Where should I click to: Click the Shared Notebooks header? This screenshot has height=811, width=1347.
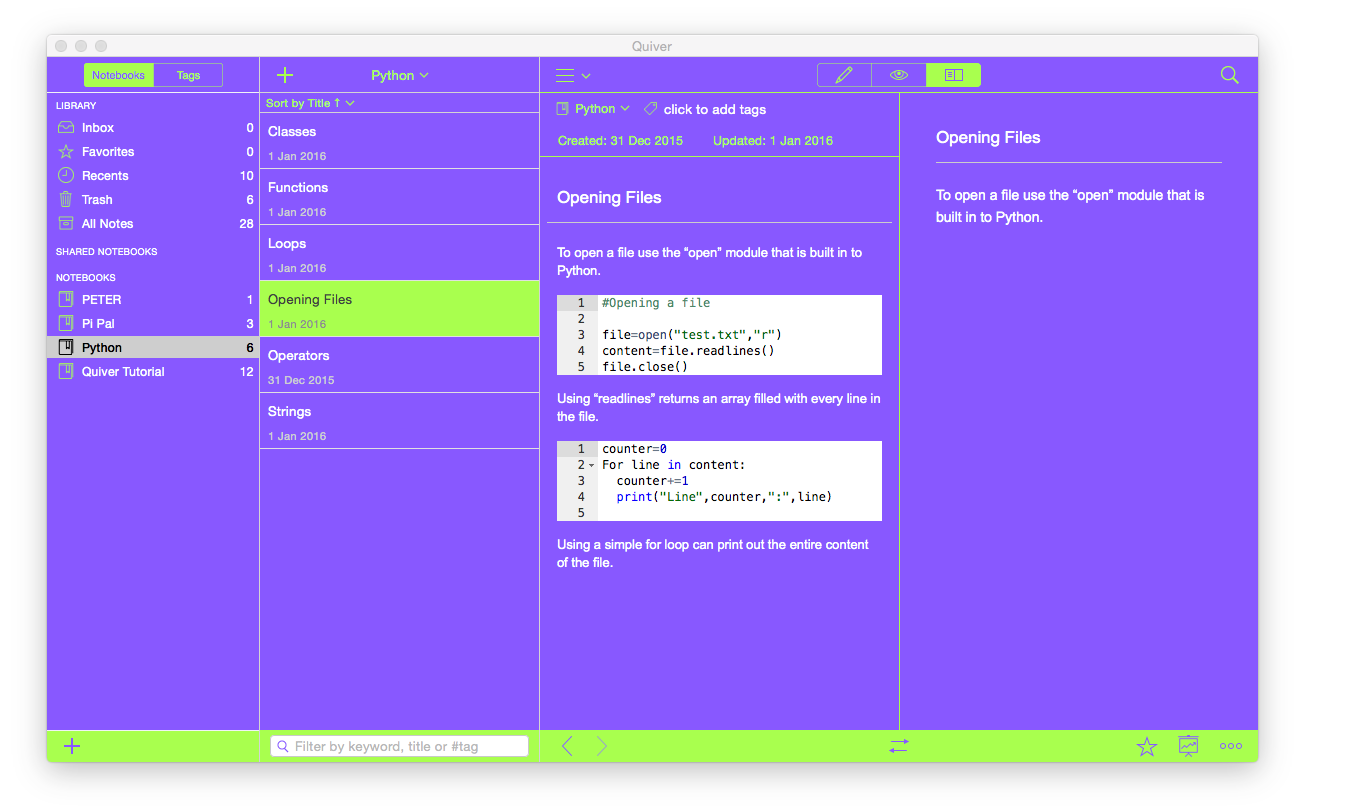coord(106,252)
